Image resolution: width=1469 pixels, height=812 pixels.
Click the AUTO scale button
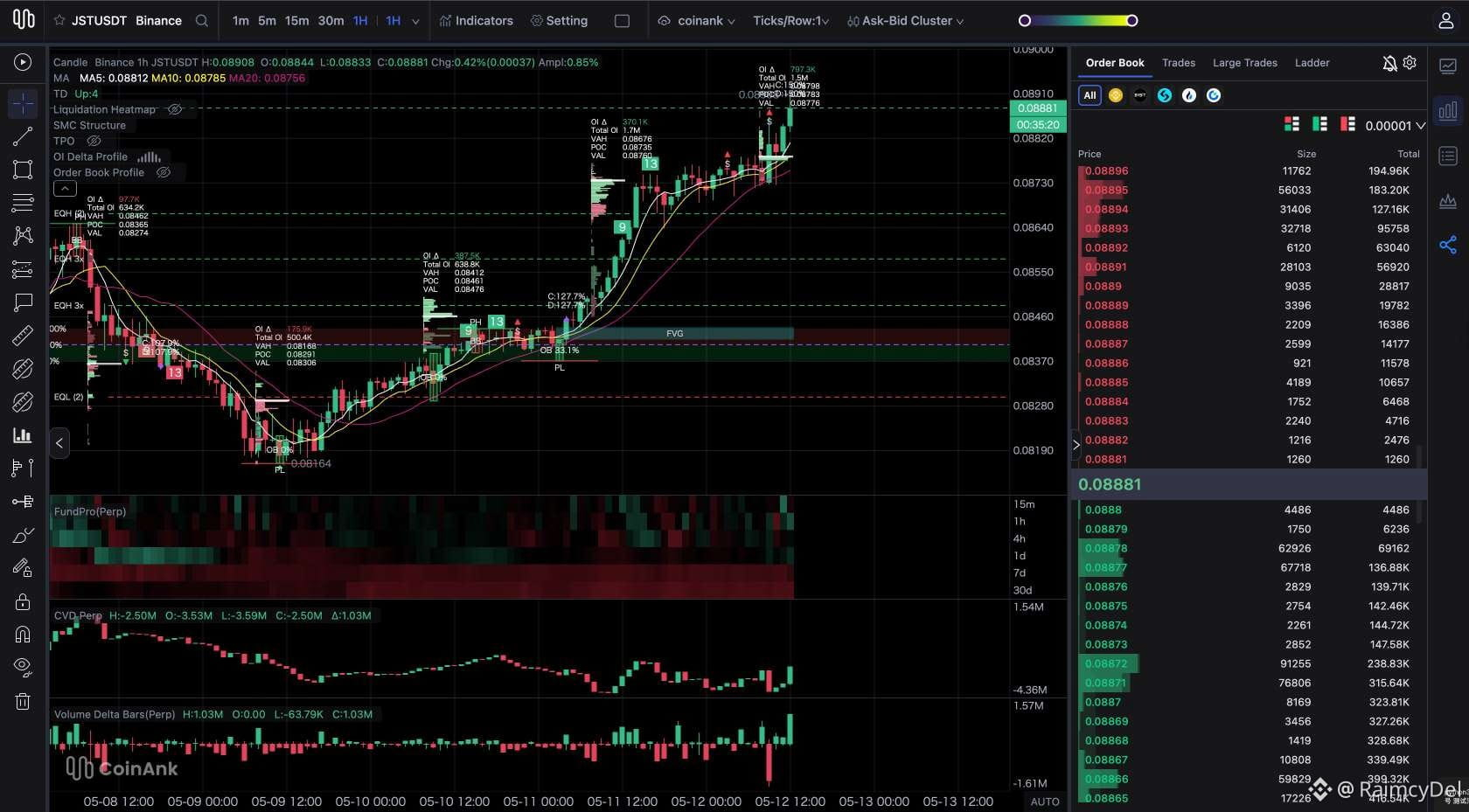pyautogui.click(x=1045, y=802)
